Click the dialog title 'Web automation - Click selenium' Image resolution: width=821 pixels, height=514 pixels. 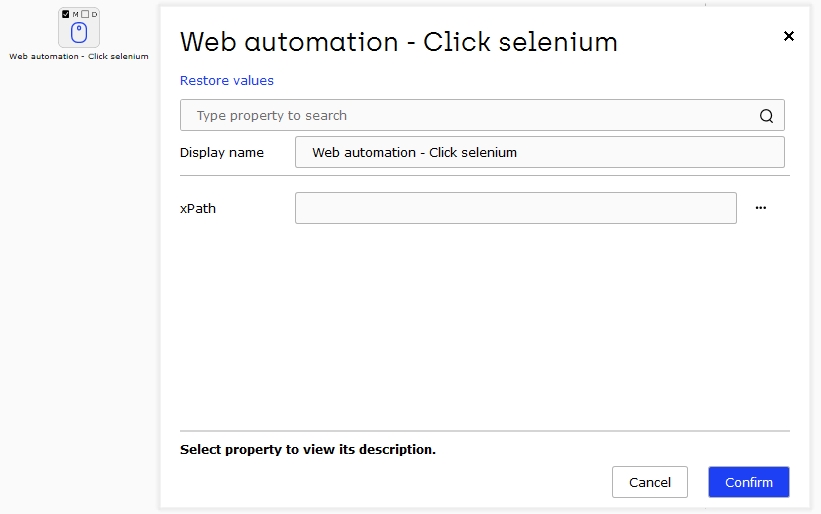(x=399, y=41)
